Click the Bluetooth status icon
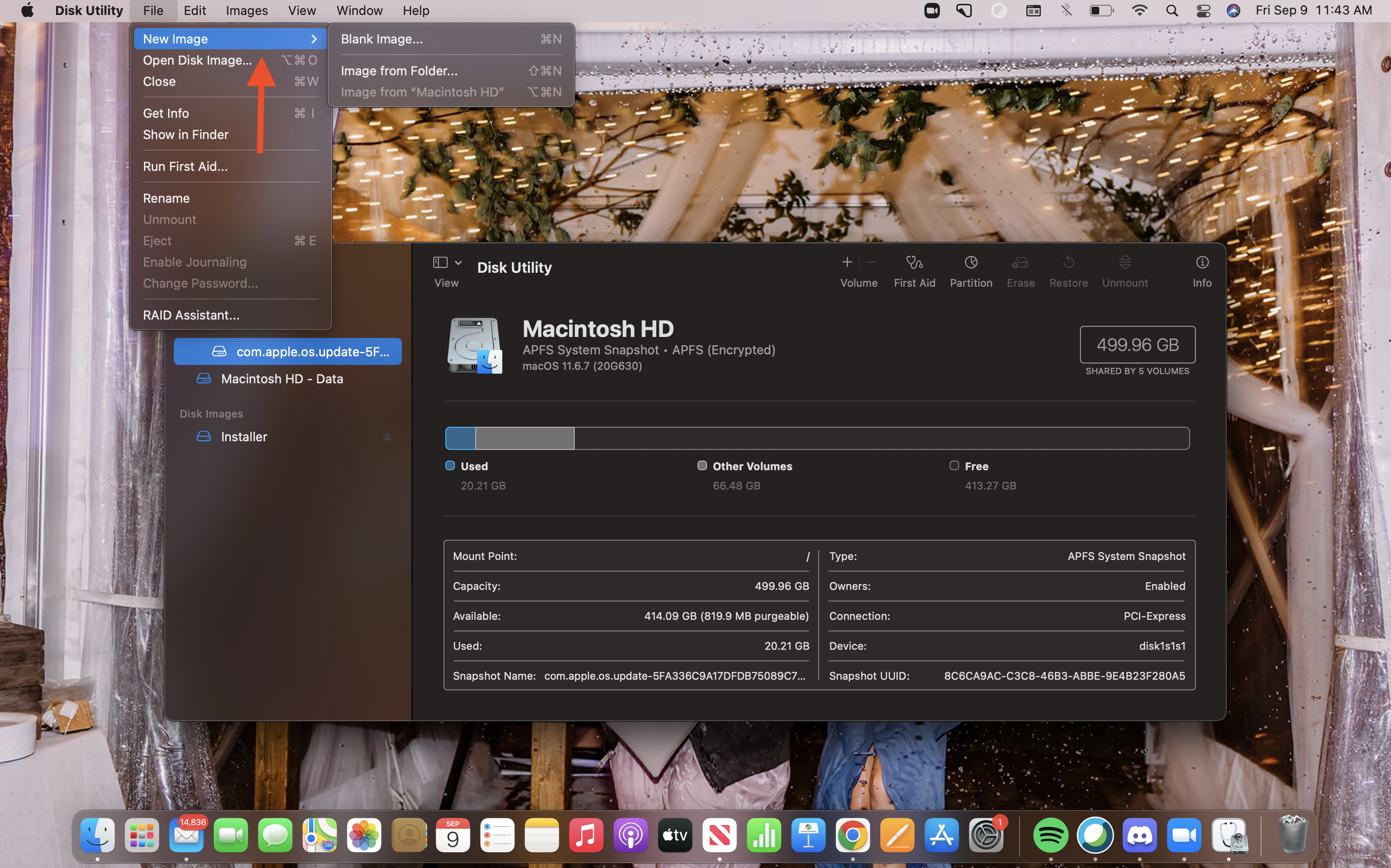Screen dimensions: 1391x868 pyautogui.click(x=1066, y=10)
